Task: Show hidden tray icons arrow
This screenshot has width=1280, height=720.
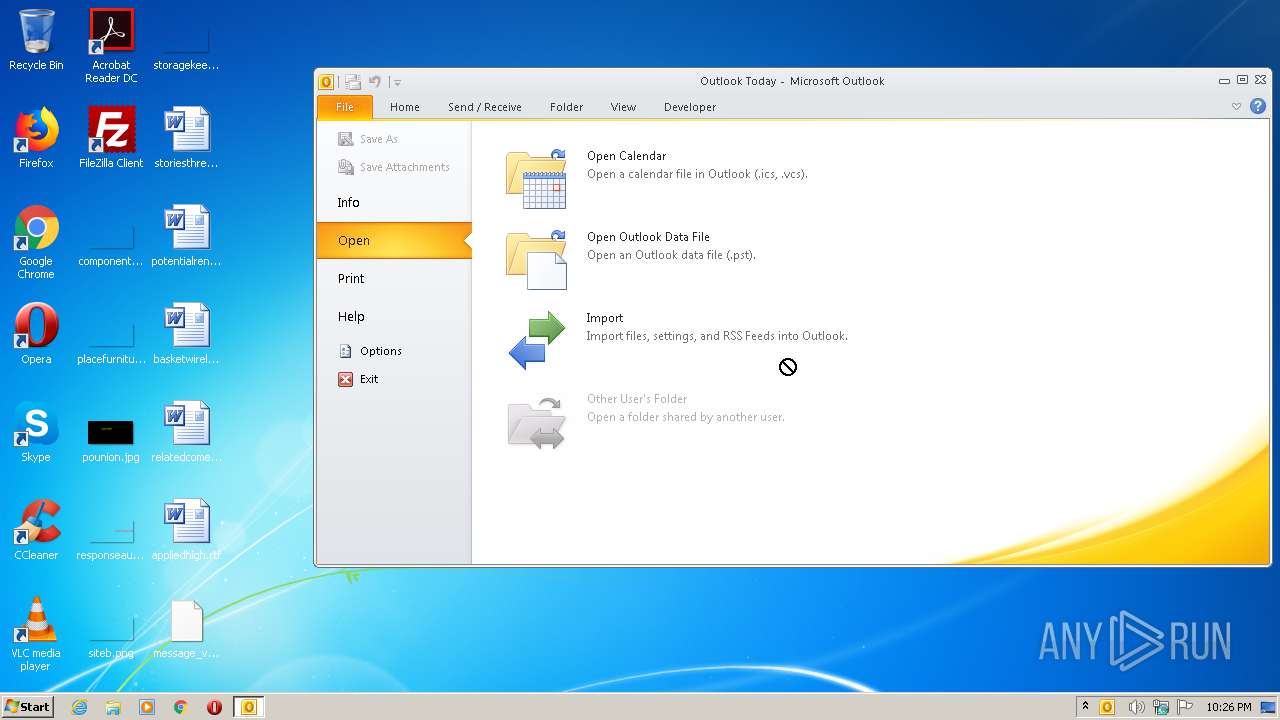Action: coord(1085,706)
